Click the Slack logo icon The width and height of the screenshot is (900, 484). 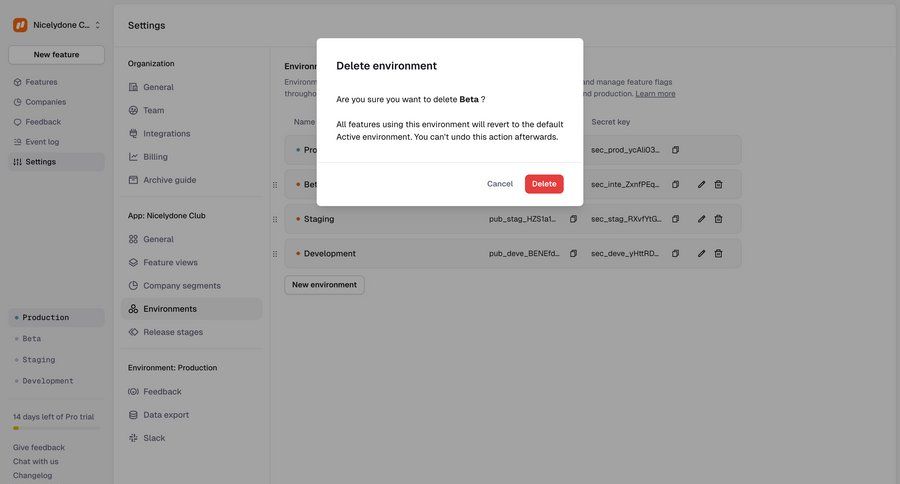pyautogui.click(x=133, y=438)
